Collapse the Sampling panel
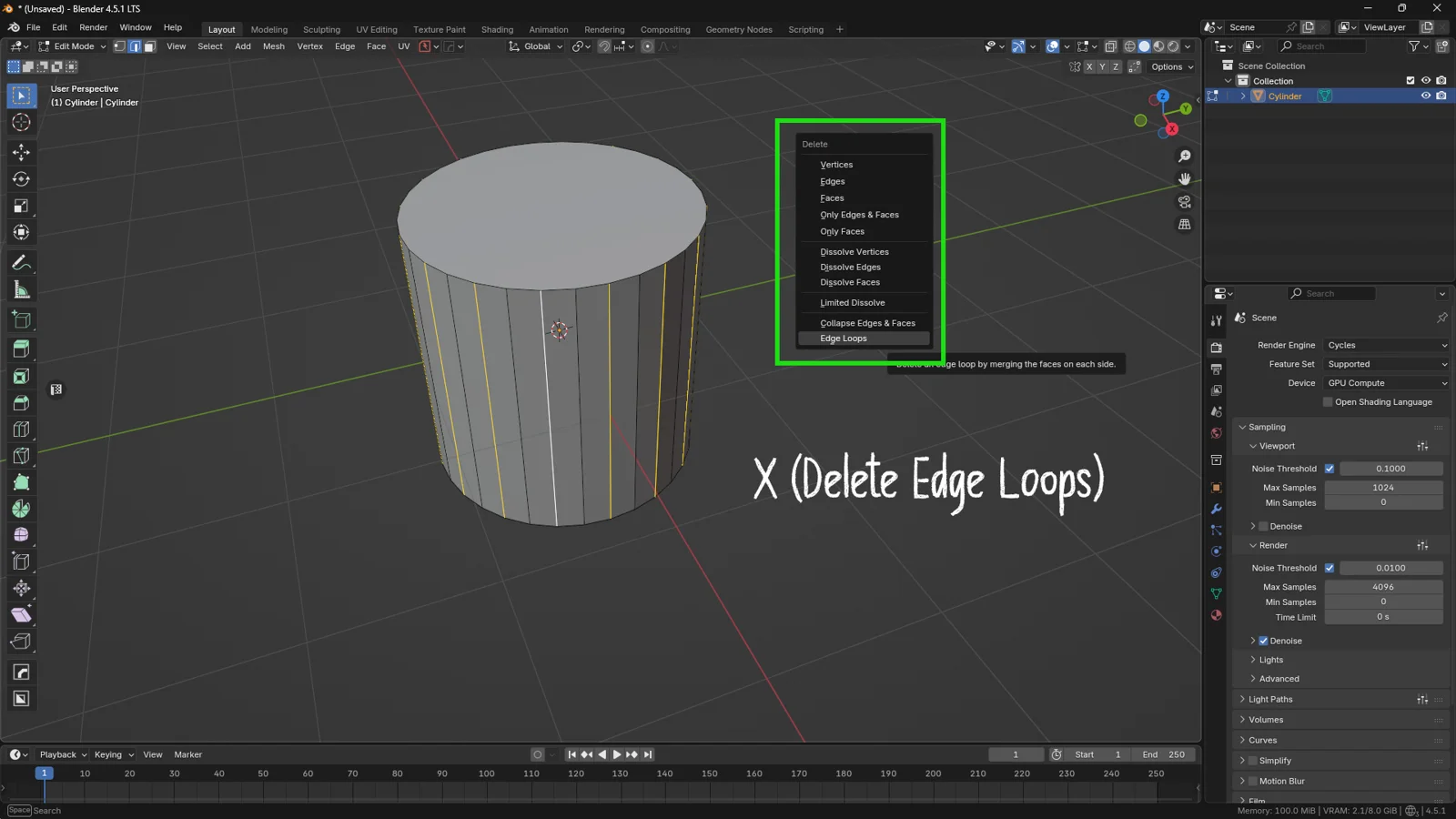This screenshot has width=1456, height=819. tap(1267, 427)
